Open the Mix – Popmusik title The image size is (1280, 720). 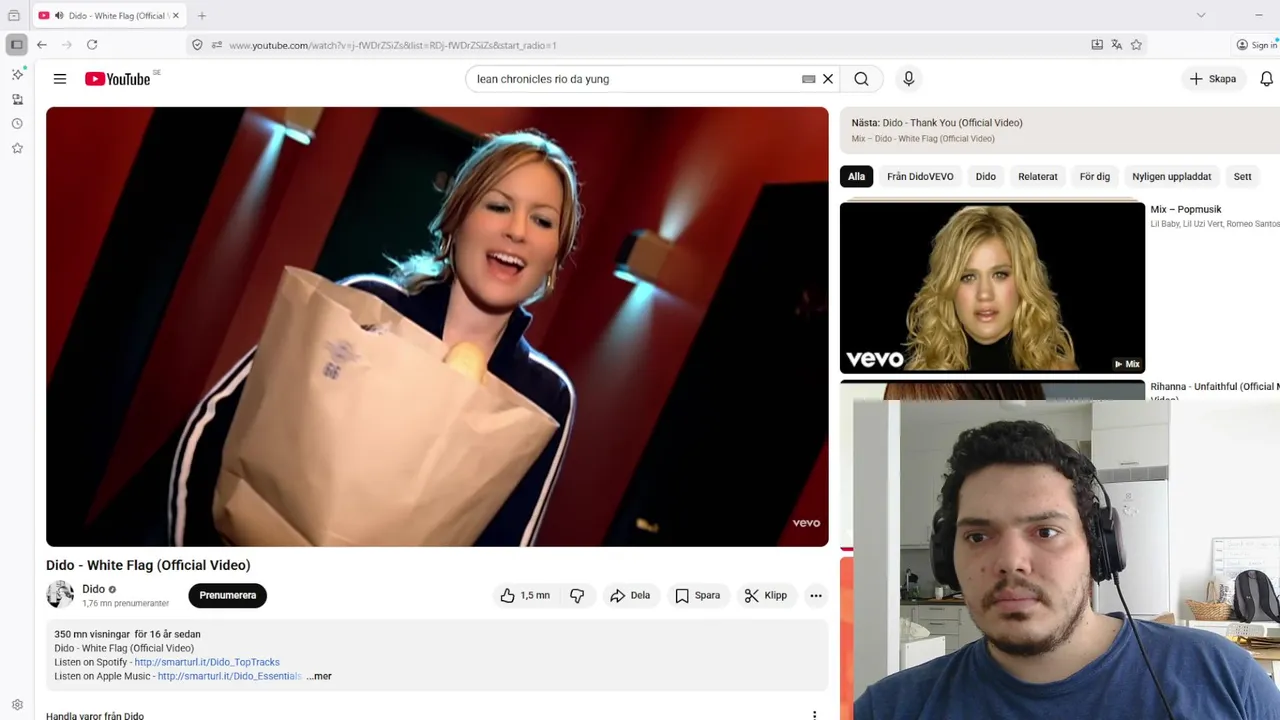coord(1186,209)
